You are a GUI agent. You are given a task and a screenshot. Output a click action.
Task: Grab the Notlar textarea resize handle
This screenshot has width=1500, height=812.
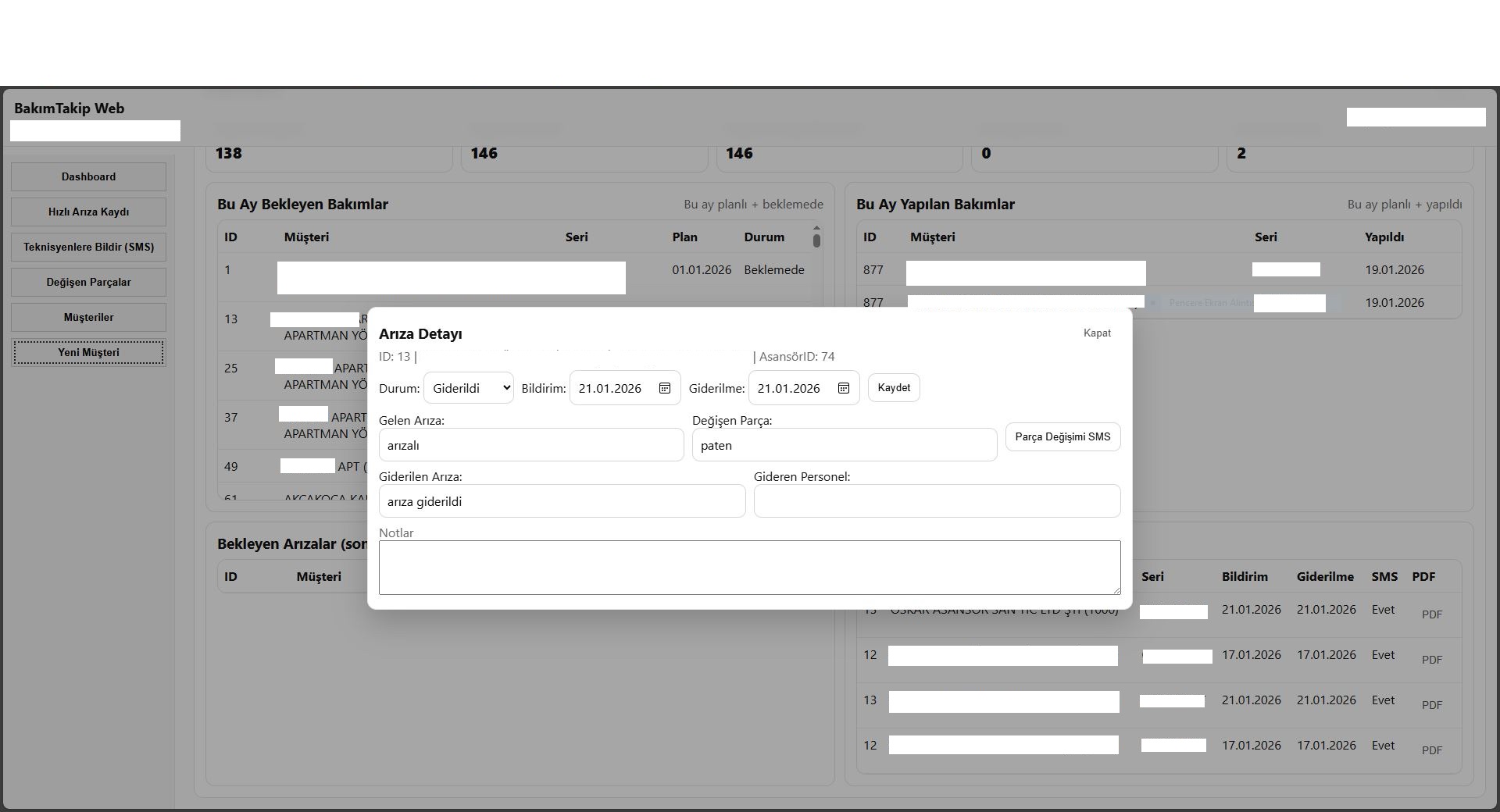1116,589
